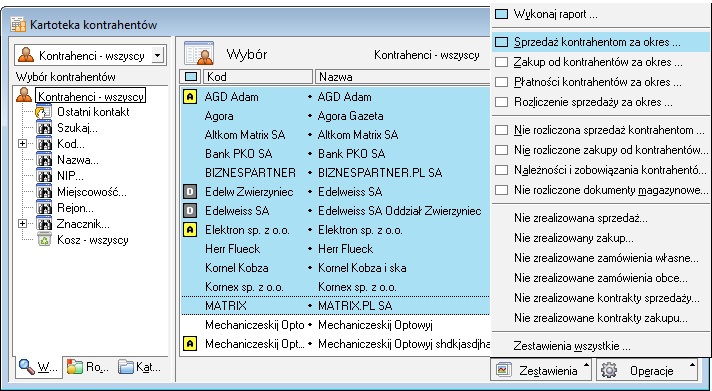Screen dimensions: 712x391
Task: Open the Zestawienia menu arrow
Action: (x=586, y=364)
